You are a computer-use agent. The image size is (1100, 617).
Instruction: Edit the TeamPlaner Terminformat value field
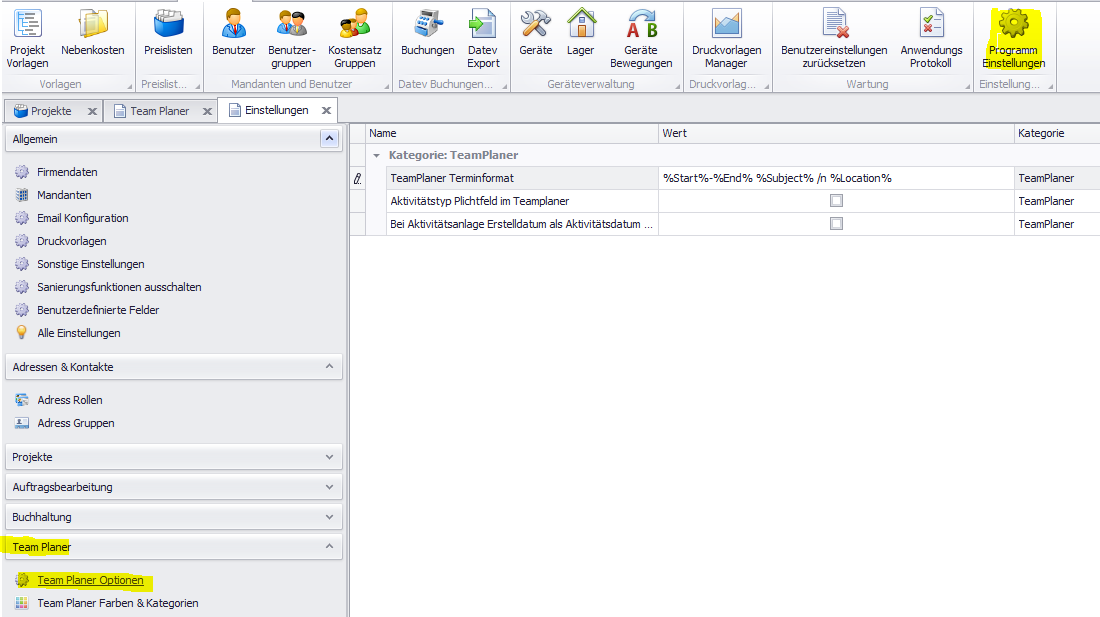coord(835,178)
